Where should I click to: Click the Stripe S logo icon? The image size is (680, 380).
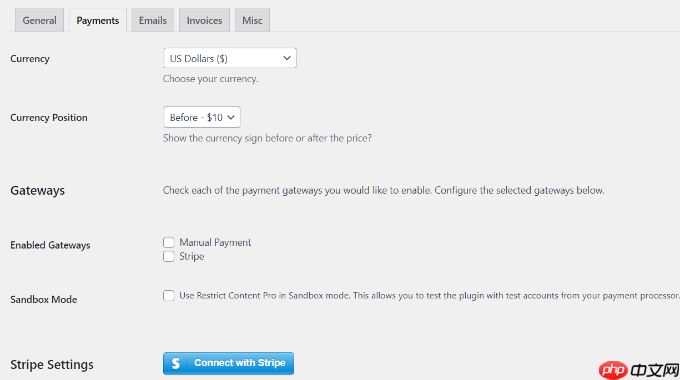(176, 363)
